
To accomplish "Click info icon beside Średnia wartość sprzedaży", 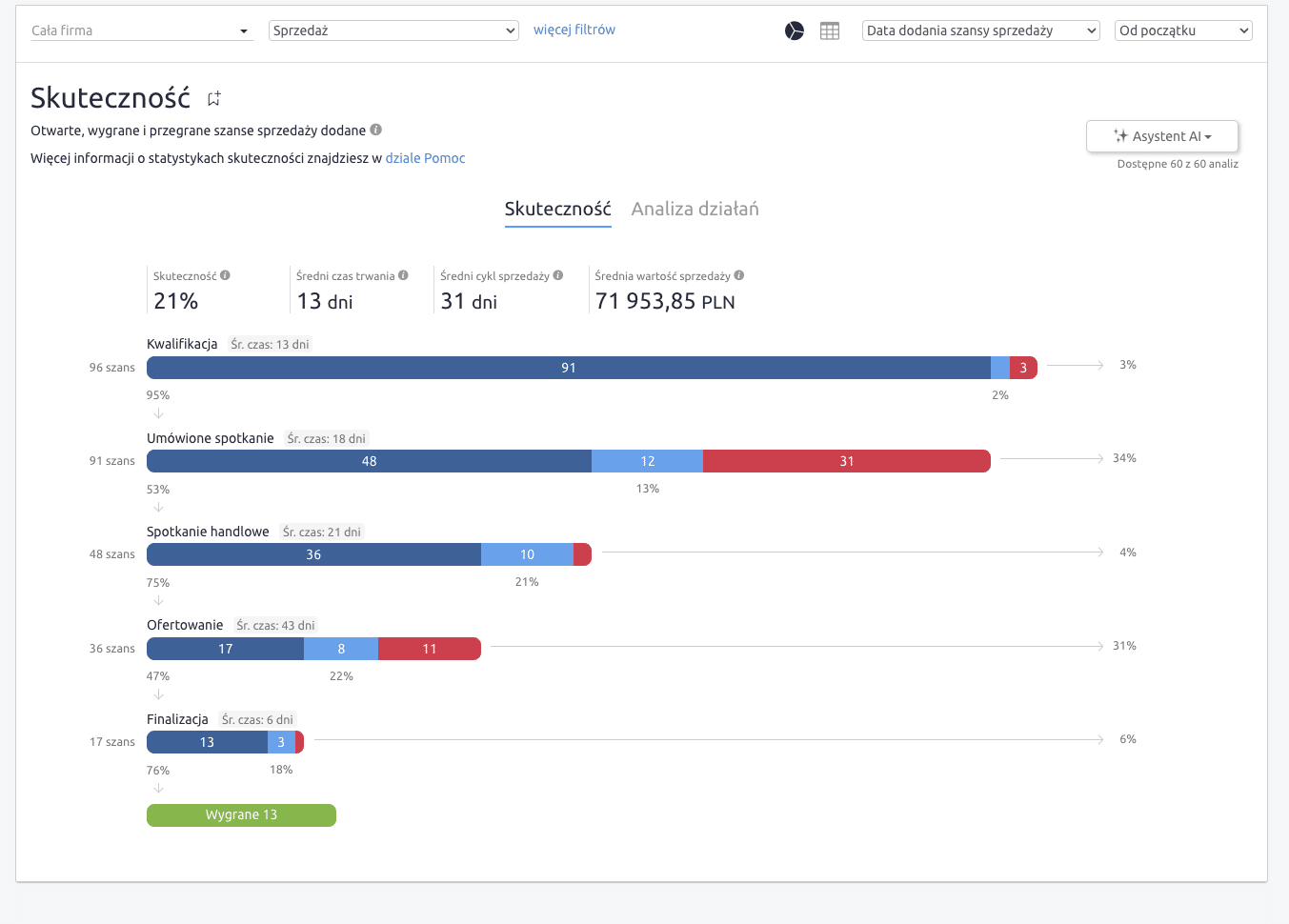I will (739, 275).
